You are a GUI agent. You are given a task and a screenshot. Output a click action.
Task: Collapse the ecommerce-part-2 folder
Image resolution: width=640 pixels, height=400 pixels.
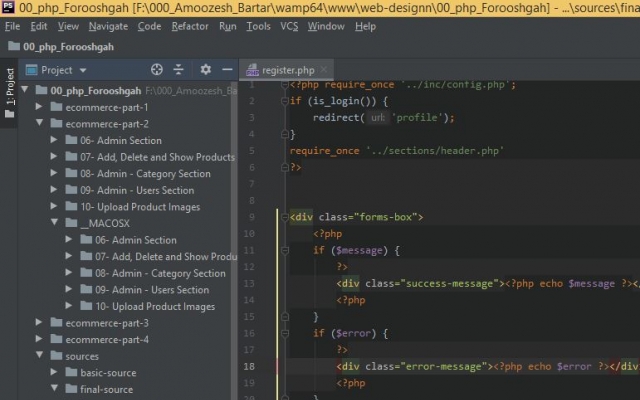[x=40, y=122]
